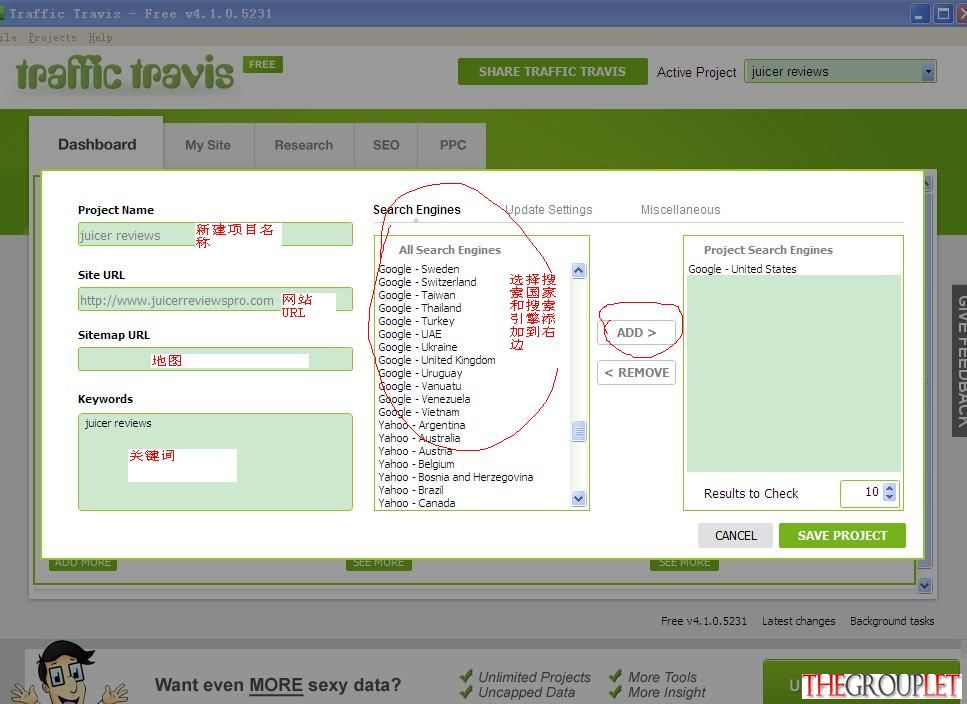
Task: Select Yahoo - Bosnia and Herzegovina
Action: [456, 477]
